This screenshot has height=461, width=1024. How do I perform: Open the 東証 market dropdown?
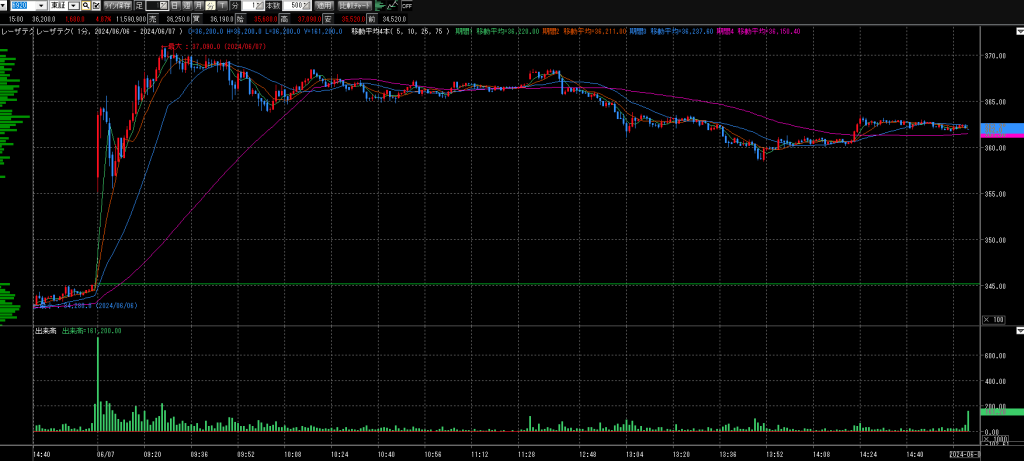point(73,6)
